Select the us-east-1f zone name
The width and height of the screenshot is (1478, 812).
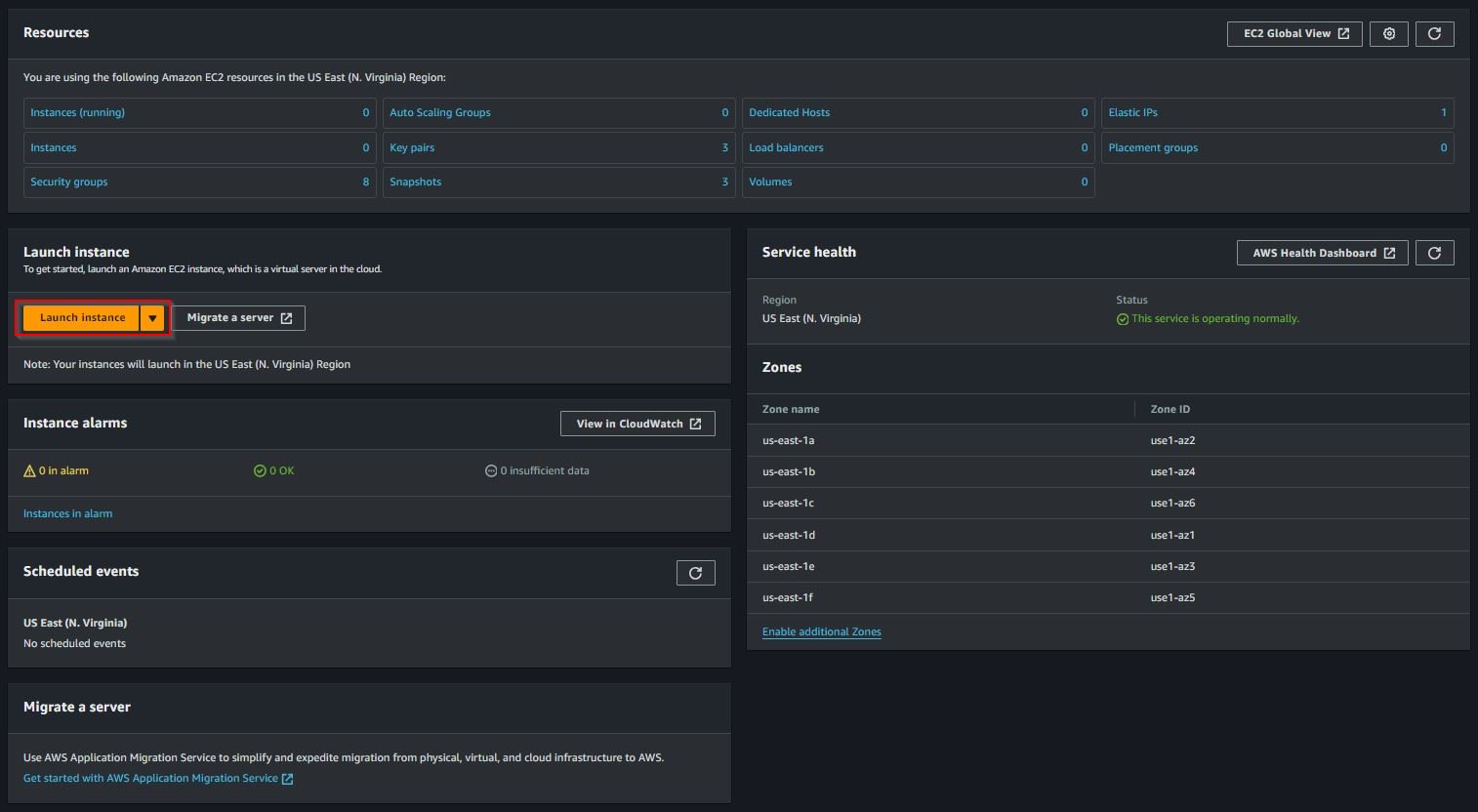tap(788, 597)
